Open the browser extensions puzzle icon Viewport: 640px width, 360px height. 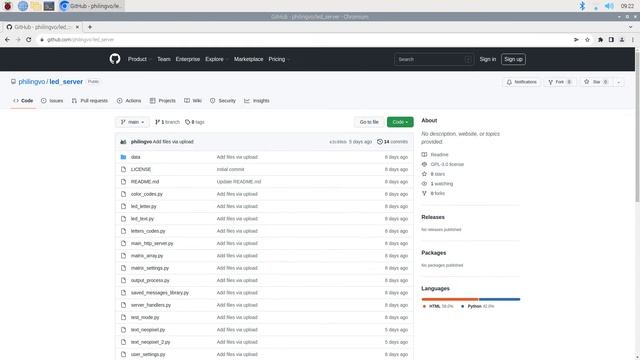[600, 40]
